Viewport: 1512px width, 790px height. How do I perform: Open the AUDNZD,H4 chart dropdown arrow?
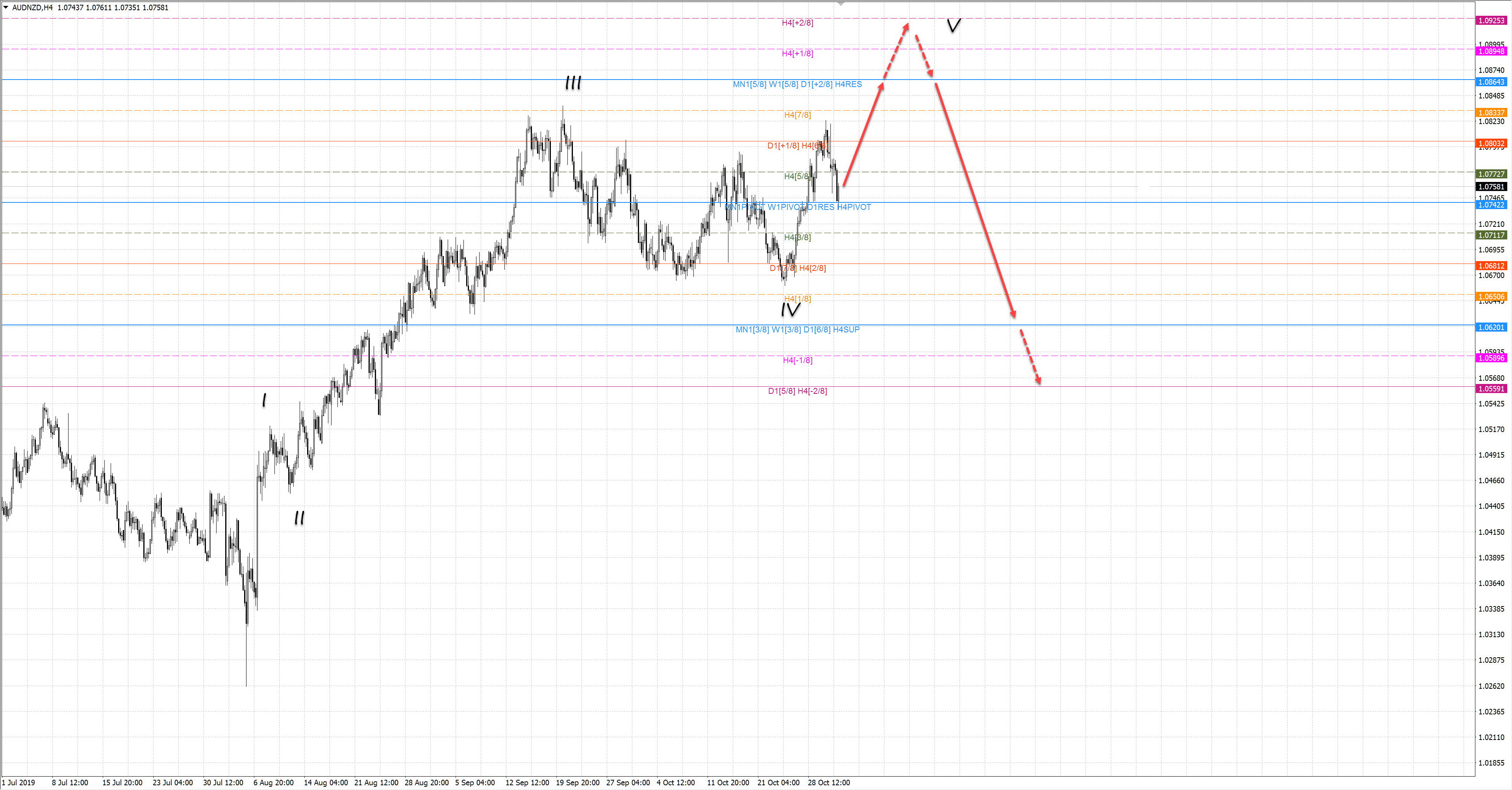6,7
